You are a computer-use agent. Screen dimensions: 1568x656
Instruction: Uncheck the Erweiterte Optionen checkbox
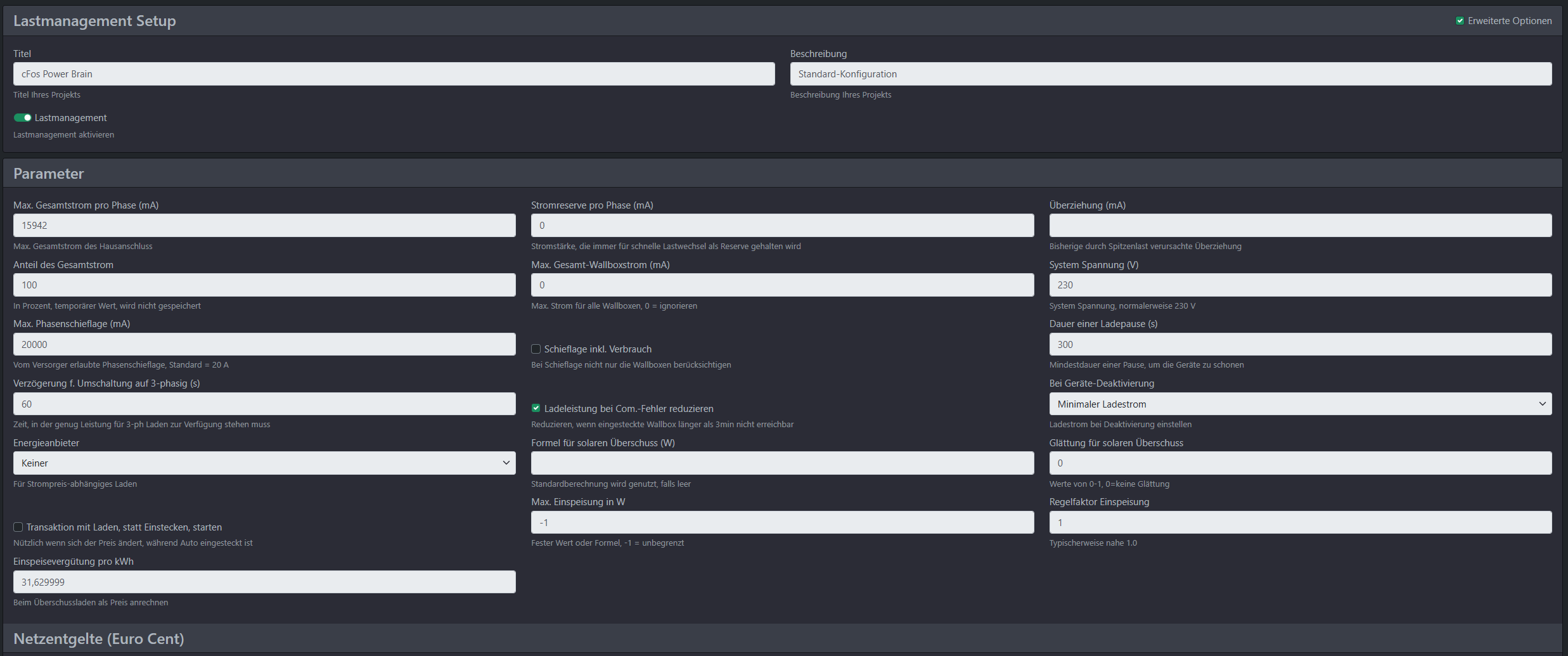coord(1460,21)
